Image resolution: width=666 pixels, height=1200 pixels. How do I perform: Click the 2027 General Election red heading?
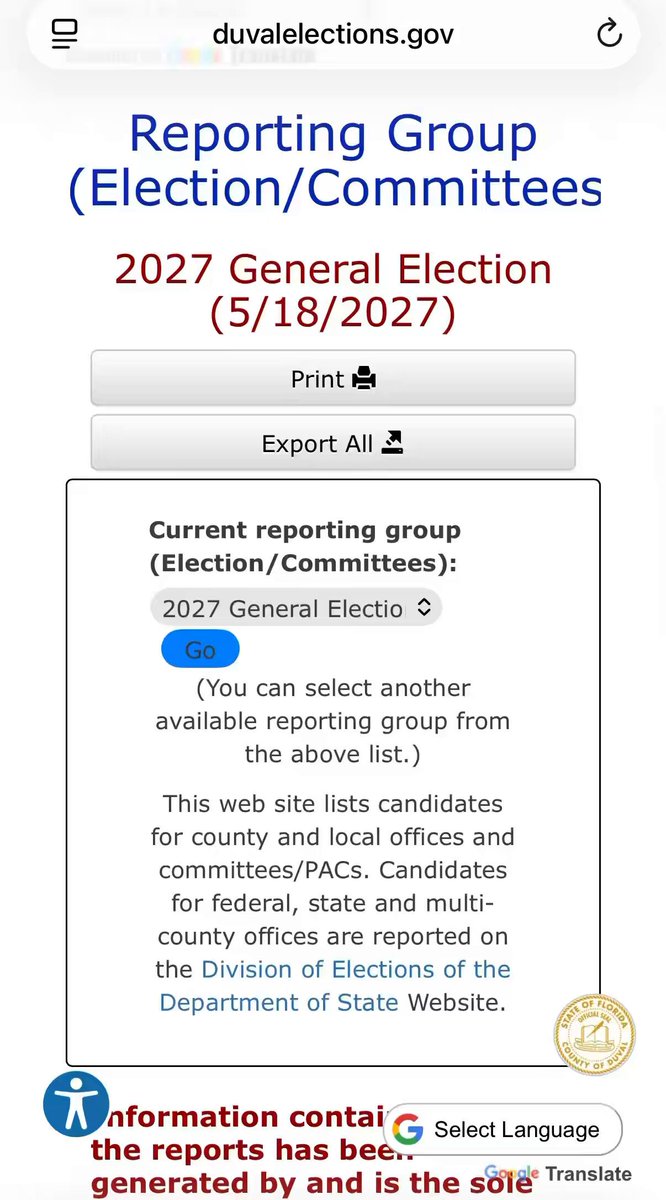click(x=333, y=291)
